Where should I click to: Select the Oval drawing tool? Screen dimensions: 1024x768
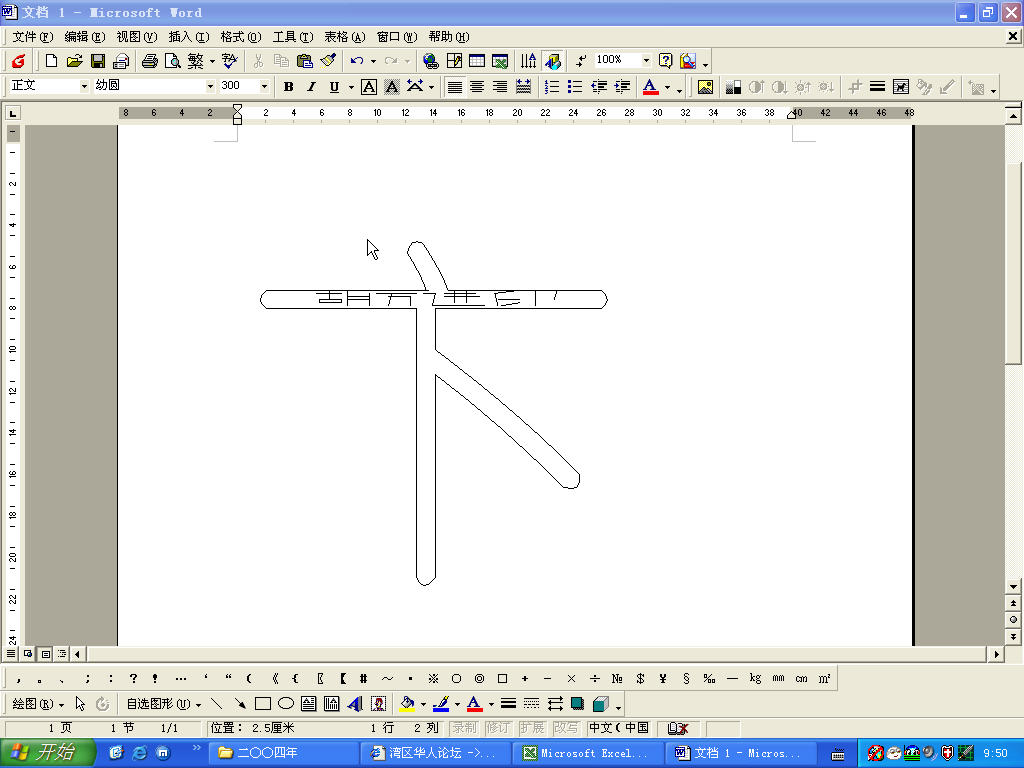[x=286, y=704]
